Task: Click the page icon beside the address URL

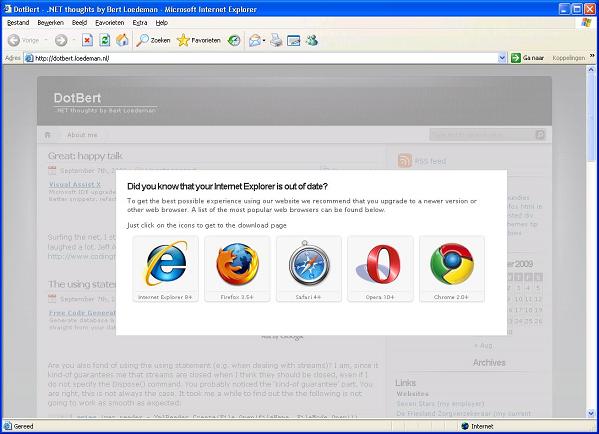Action: click(29, 58)
